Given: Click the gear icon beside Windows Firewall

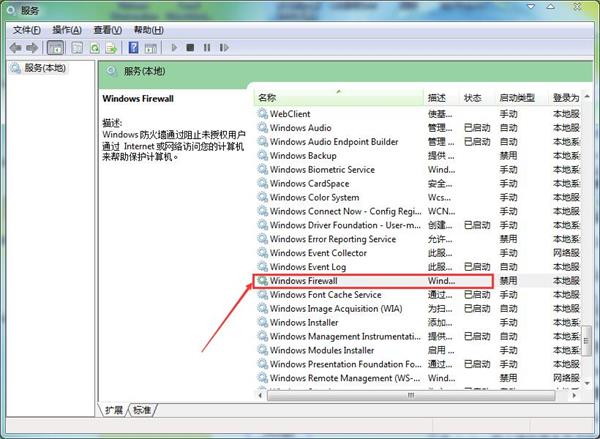Looking at the screenshot, I should [x=262, y=281].
